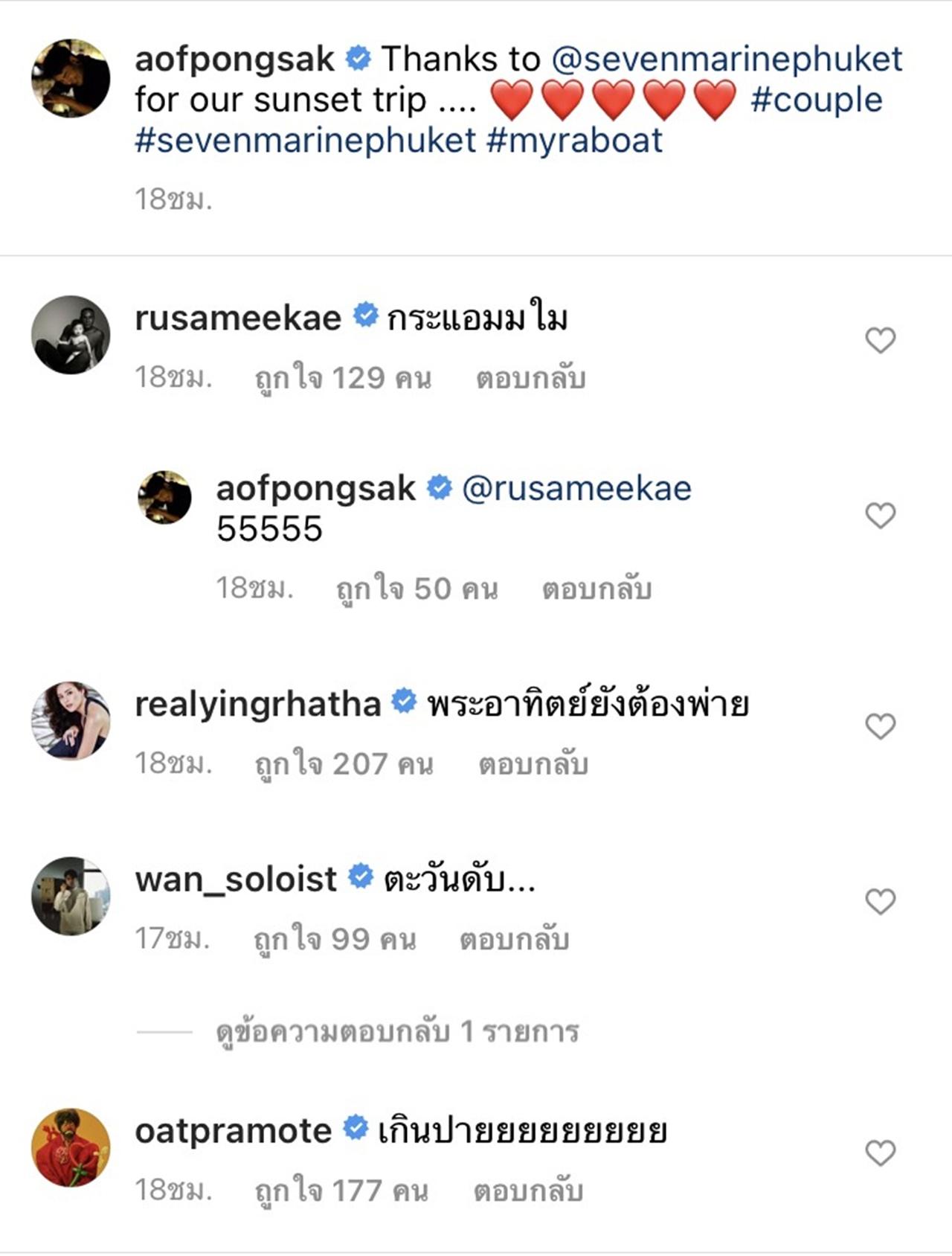Like rusameekae's comment with the heart
This screenshot has width=952, height=1256.
pos(880,341)
